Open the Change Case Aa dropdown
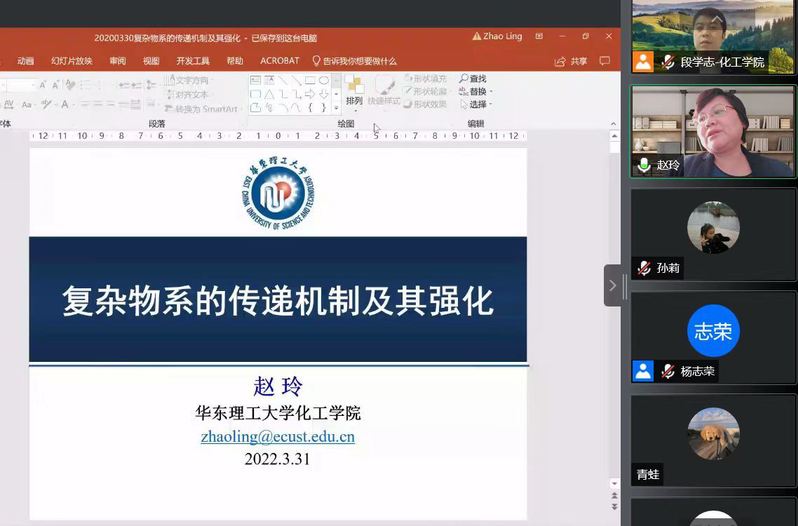This screenshot has height=526, width=798. pyautogui.click(x=27, y=104)
